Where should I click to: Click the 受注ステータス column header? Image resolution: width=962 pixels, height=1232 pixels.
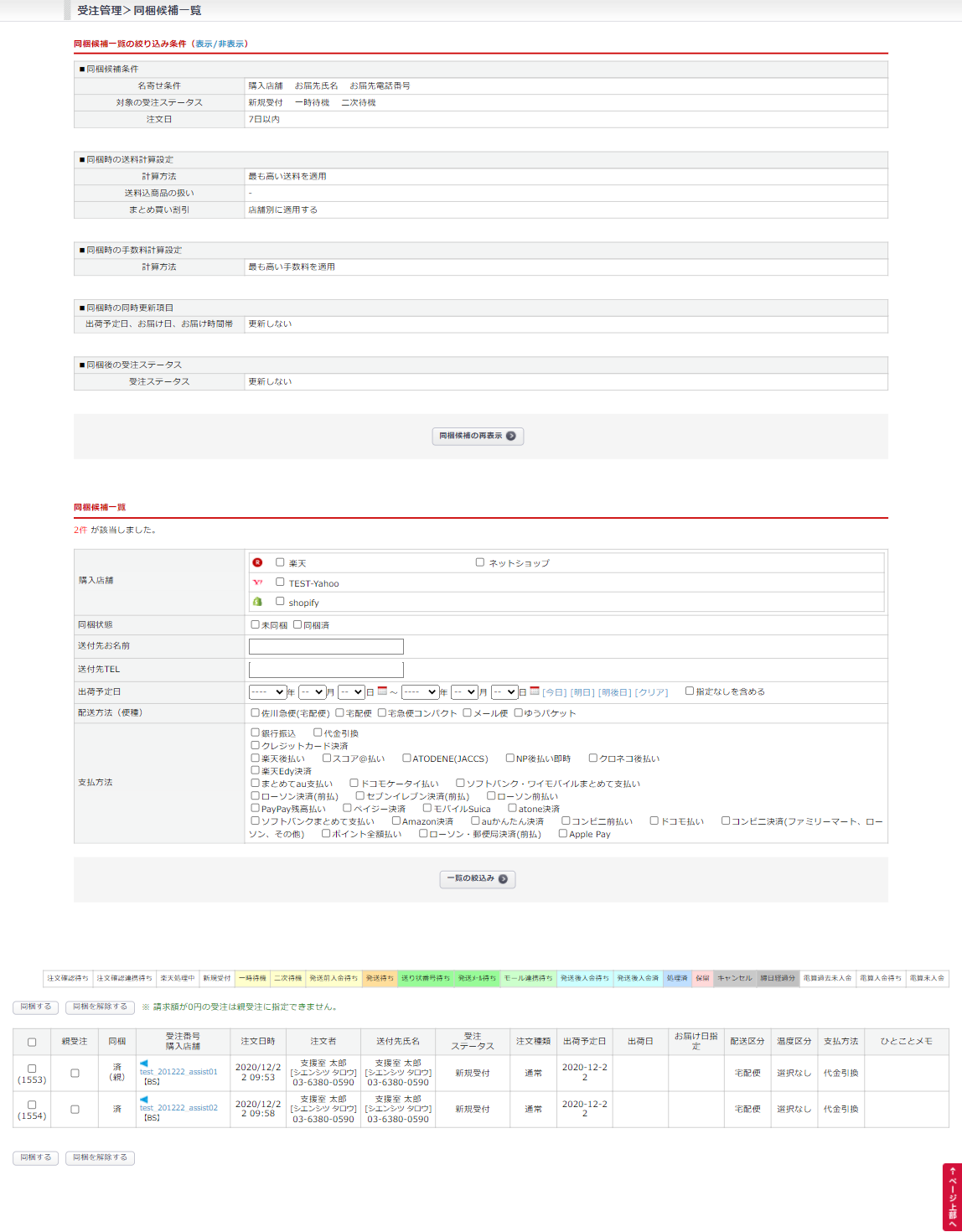(x=473, y=1041)
